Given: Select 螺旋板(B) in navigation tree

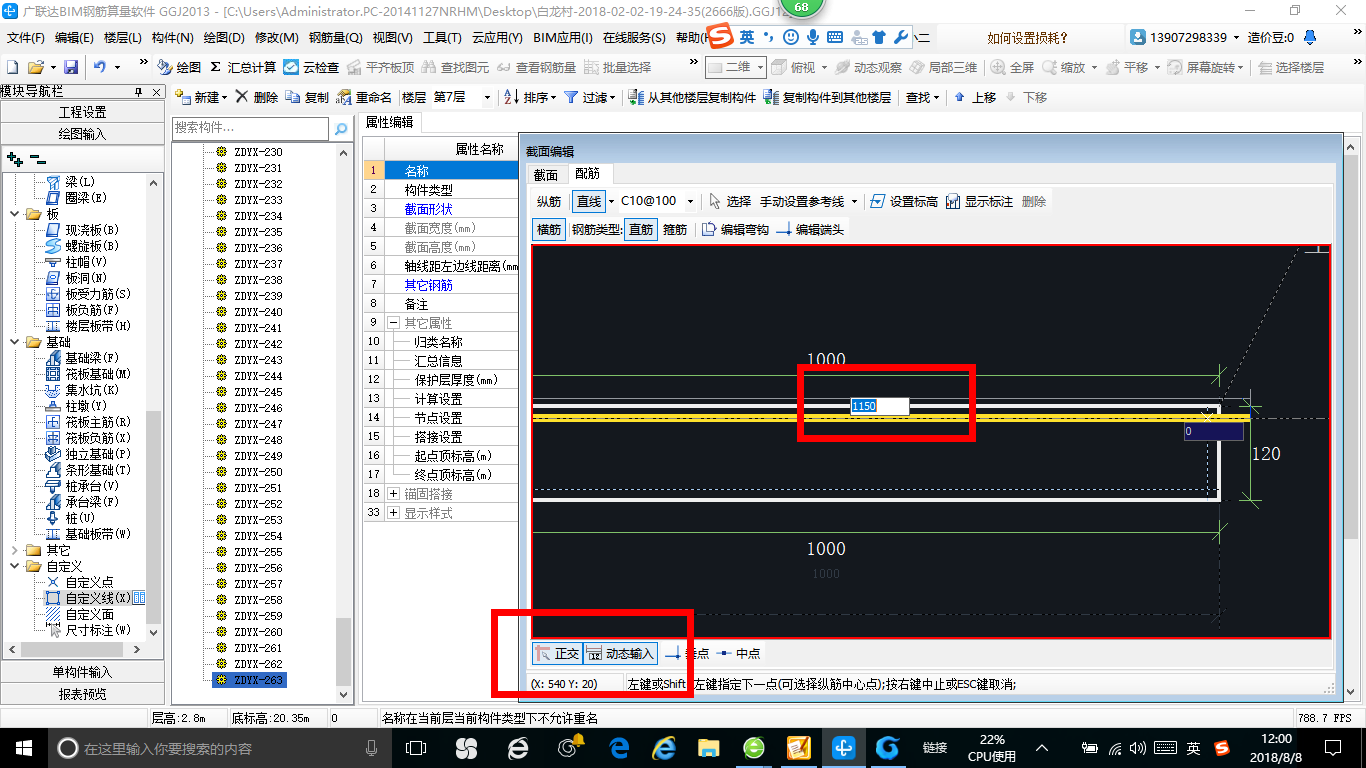Looking at the screenshot, I should click(x=82, y=245).
